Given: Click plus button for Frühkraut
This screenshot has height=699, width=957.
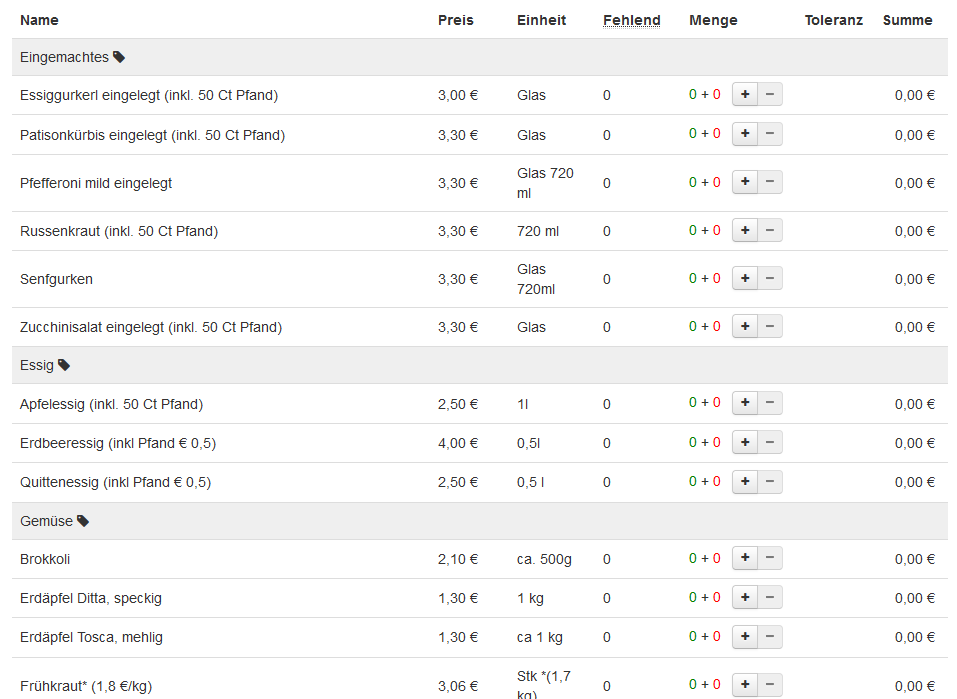Looking at the screenshot, I should click(x=744, y=685).
